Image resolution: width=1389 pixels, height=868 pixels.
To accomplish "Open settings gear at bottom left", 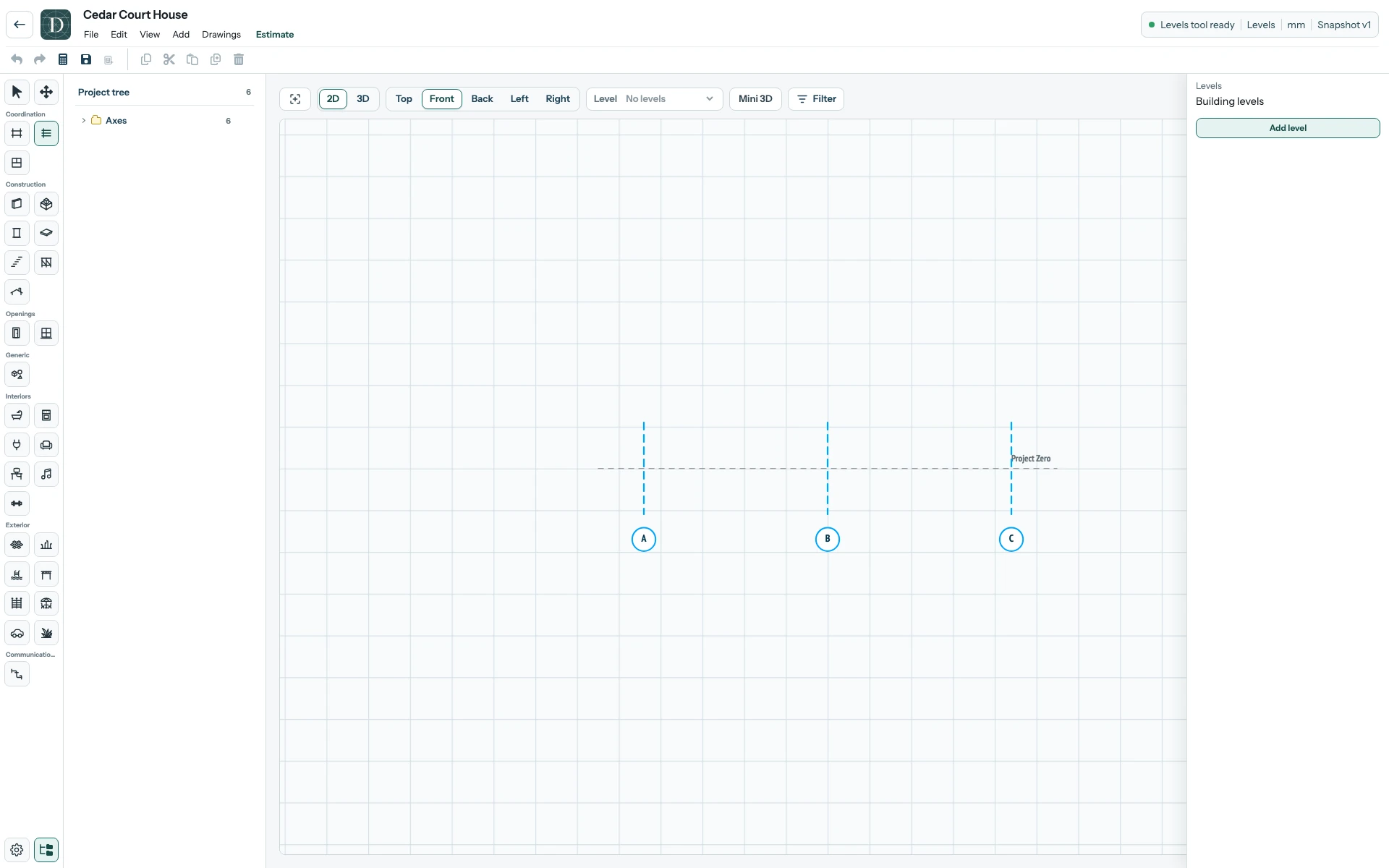I will click(x=17, y=850).
